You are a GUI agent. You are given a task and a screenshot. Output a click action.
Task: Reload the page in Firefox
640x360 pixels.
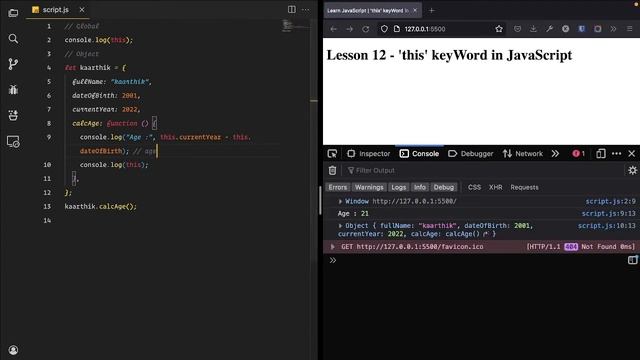click(366, 29)
